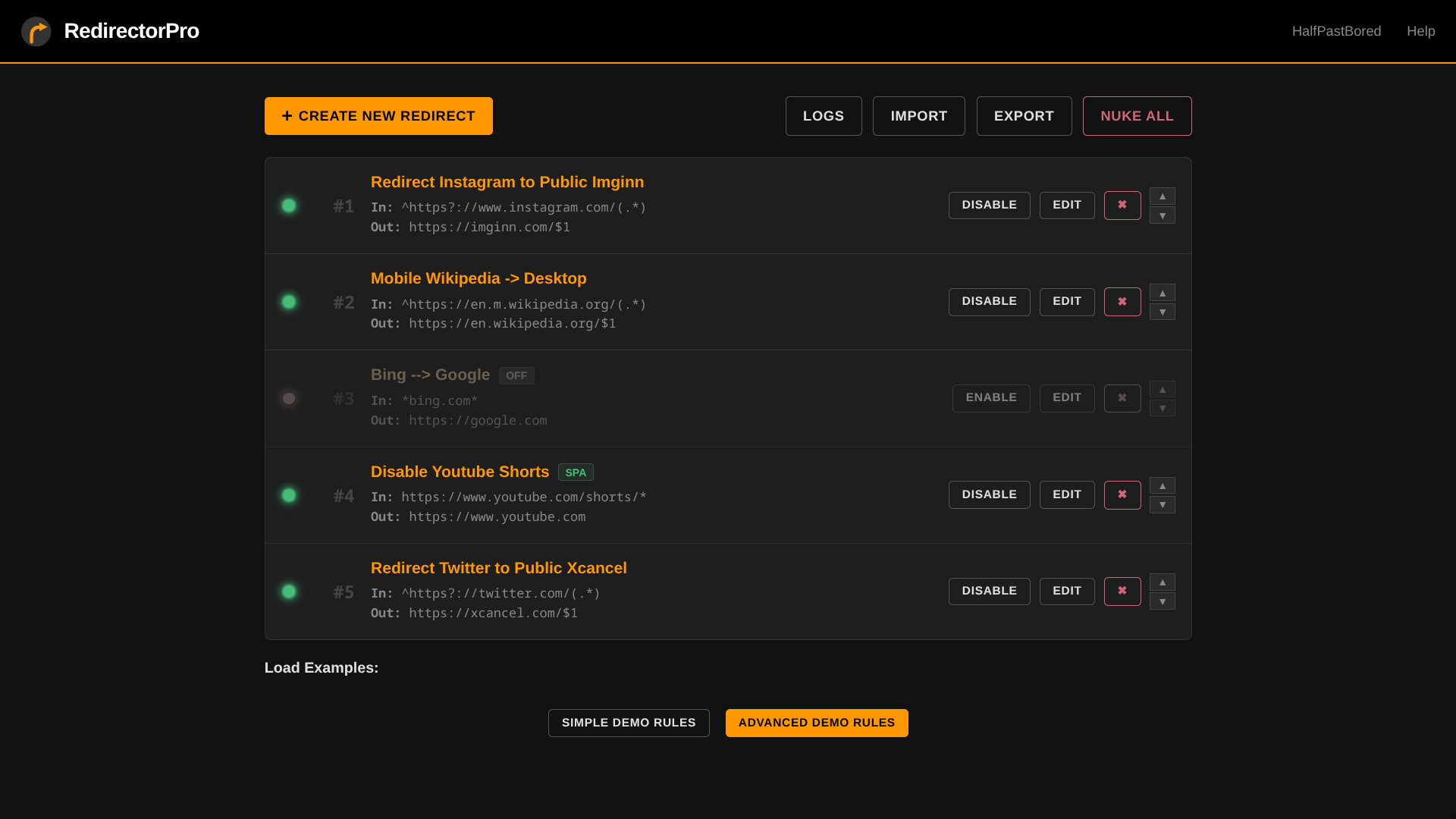Delete the Instagram to Imginn rule
1456x819 pixels.
[x=1122, y=206]
